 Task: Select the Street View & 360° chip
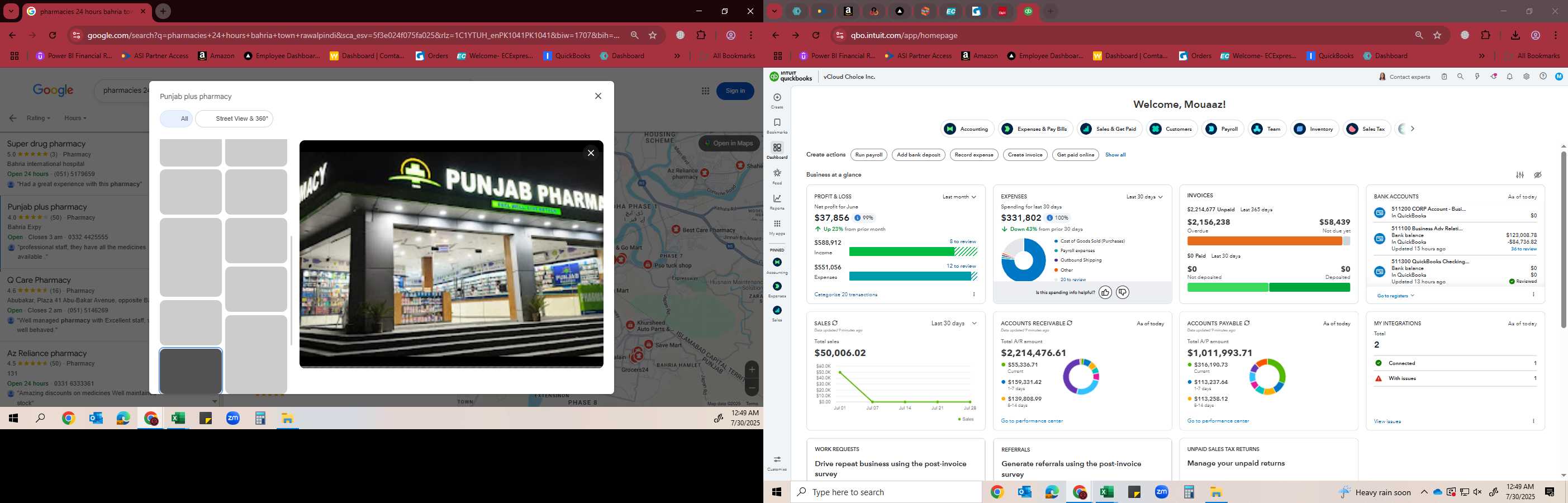point(234,118)
